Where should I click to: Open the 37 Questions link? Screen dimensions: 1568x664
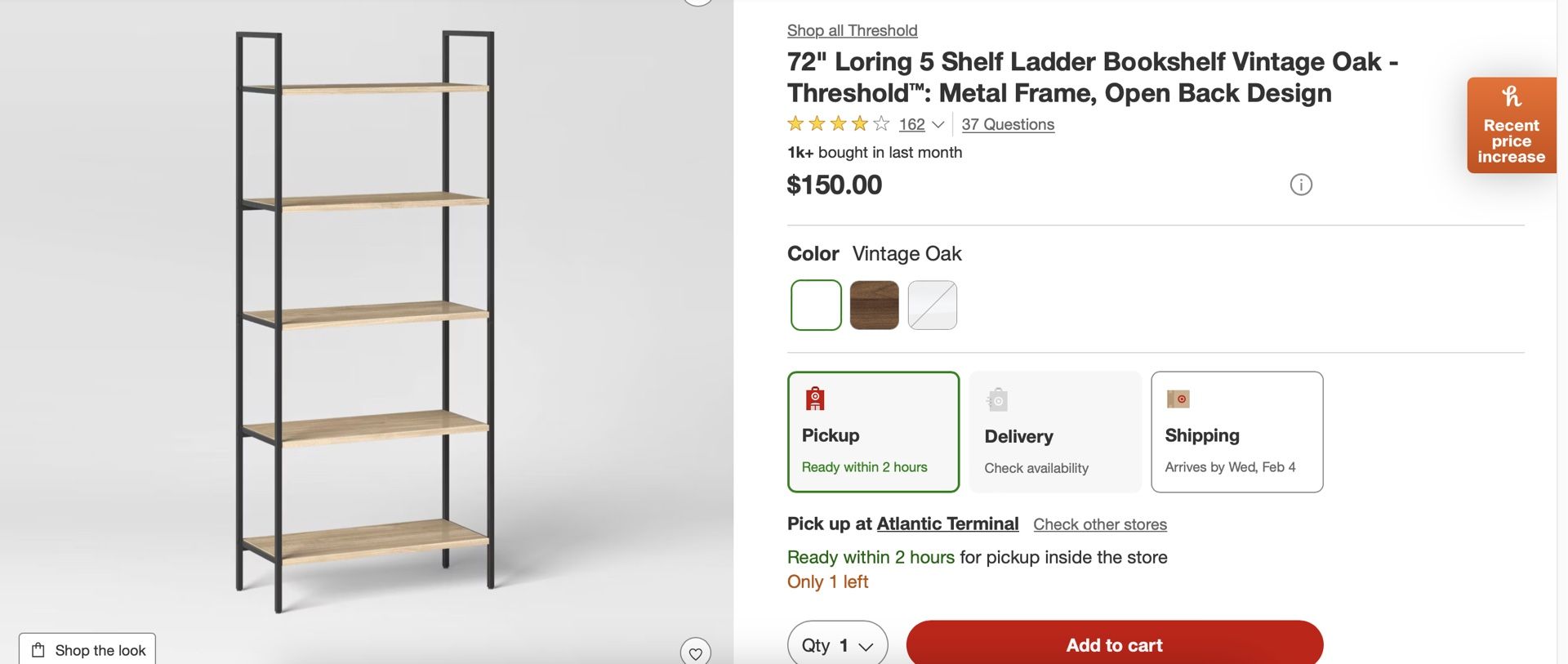[1008, 125]
